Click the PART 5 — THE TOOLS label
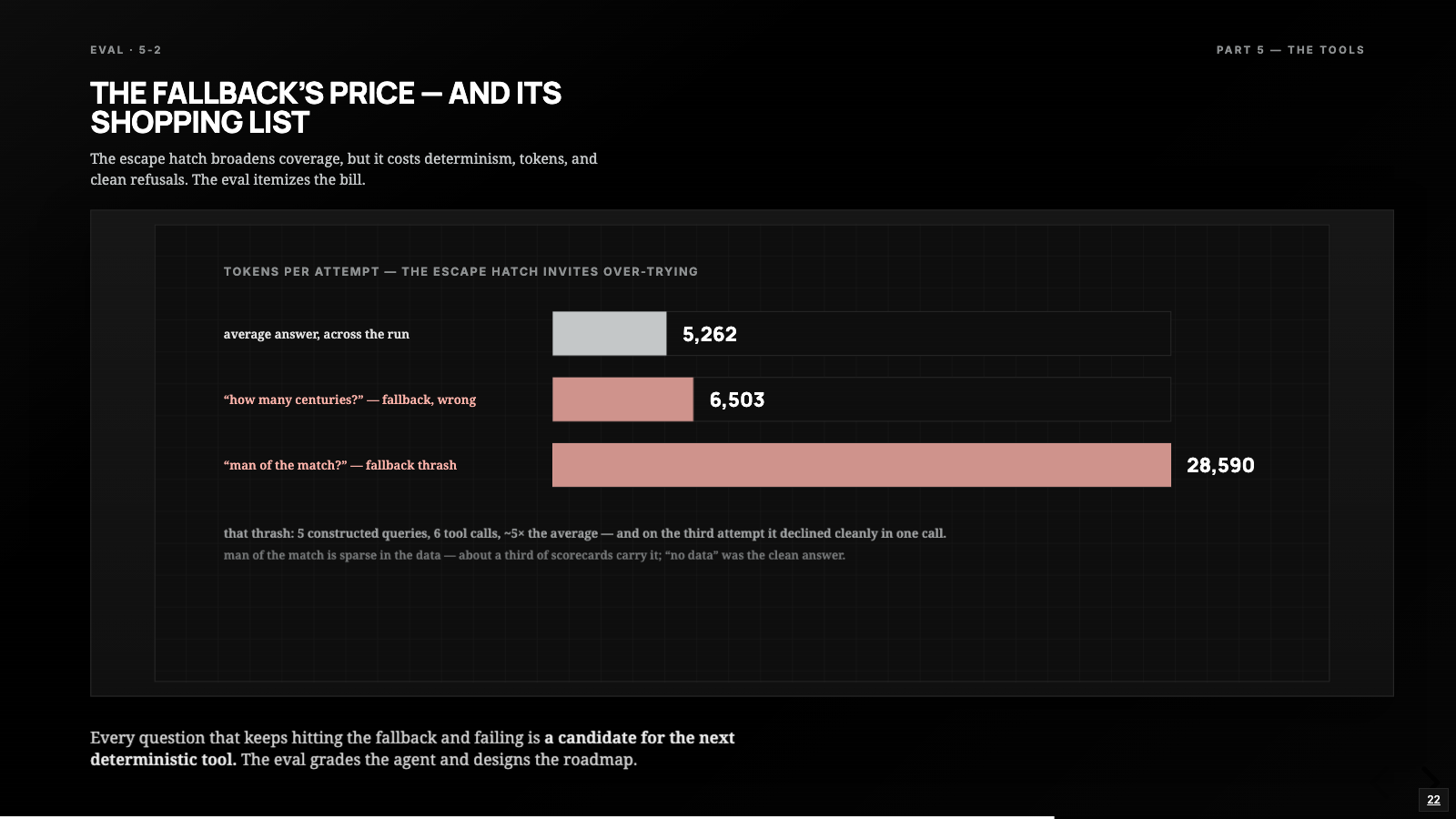 1290,50
